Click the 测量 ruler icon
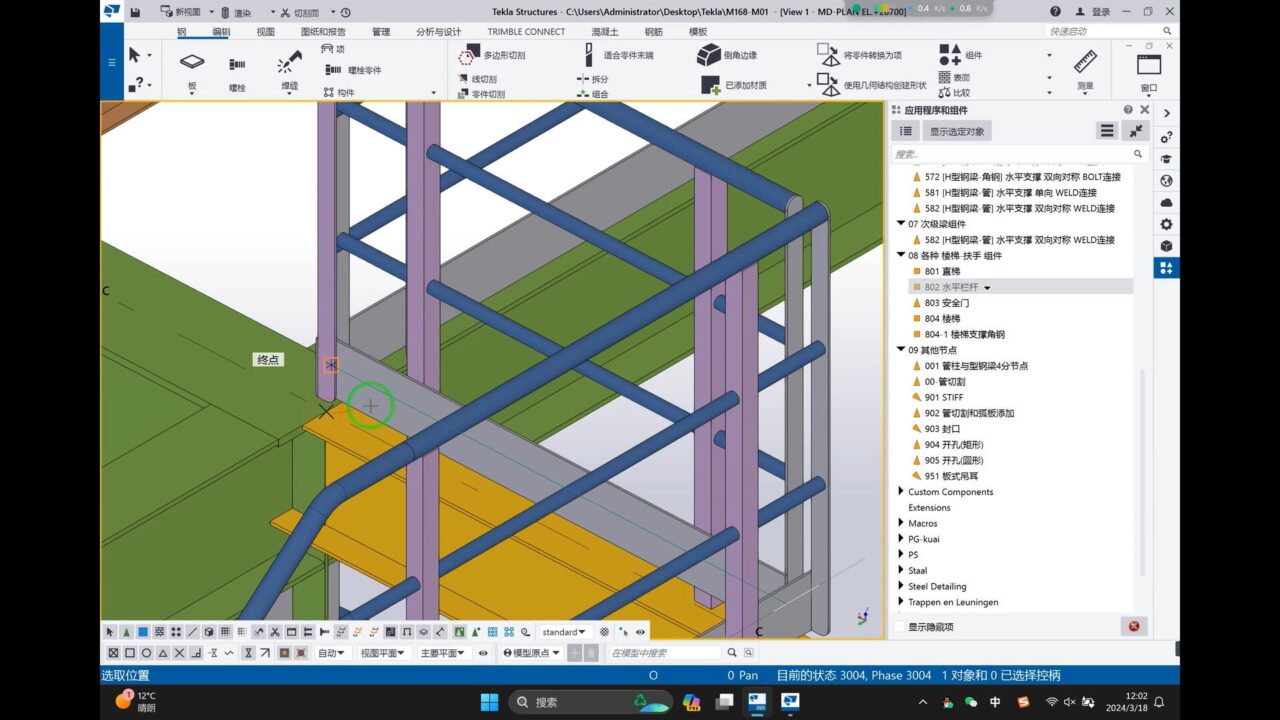 tap(1085, 62)
